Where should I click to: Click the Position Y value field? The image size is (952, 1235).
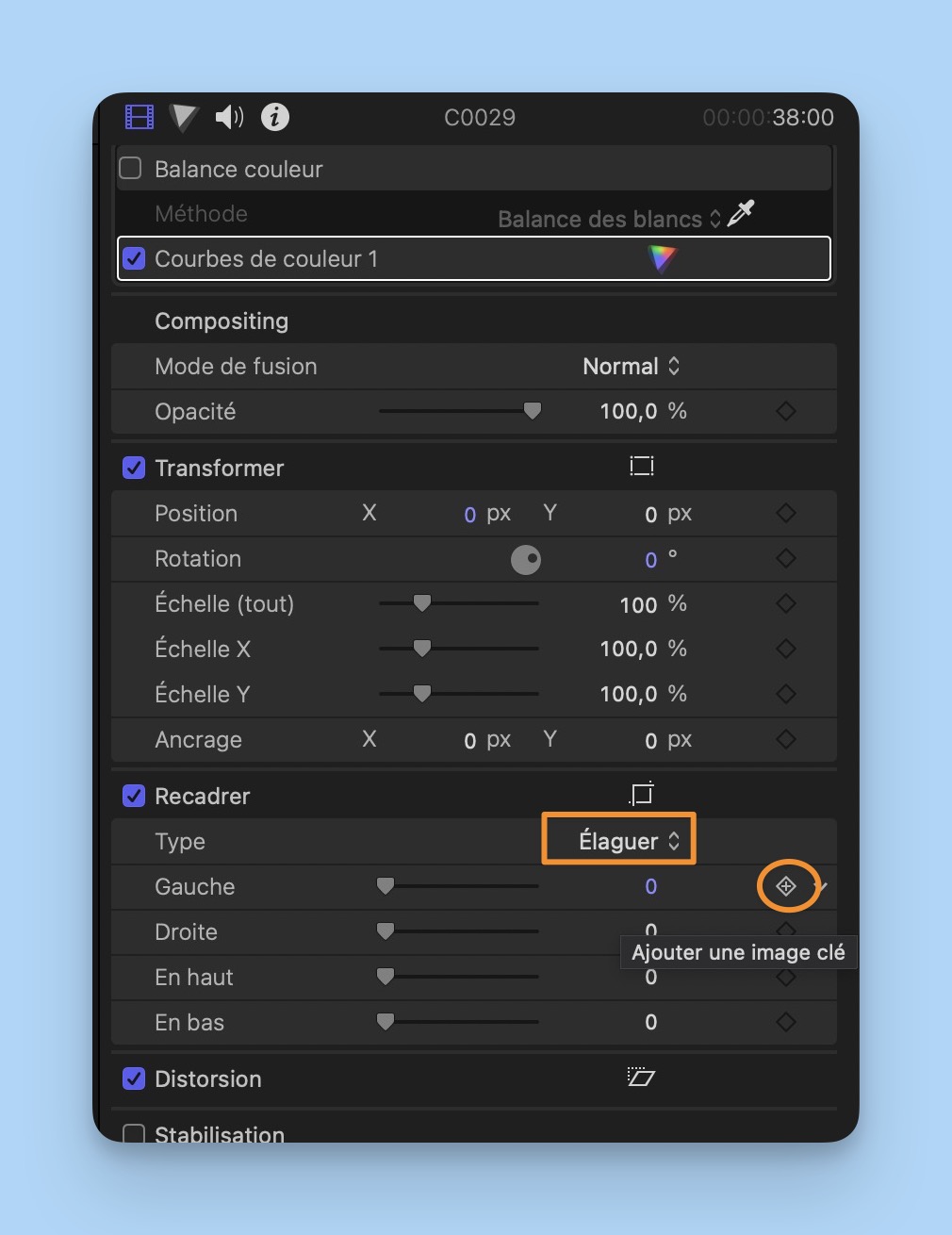click(x=651, y=514)
